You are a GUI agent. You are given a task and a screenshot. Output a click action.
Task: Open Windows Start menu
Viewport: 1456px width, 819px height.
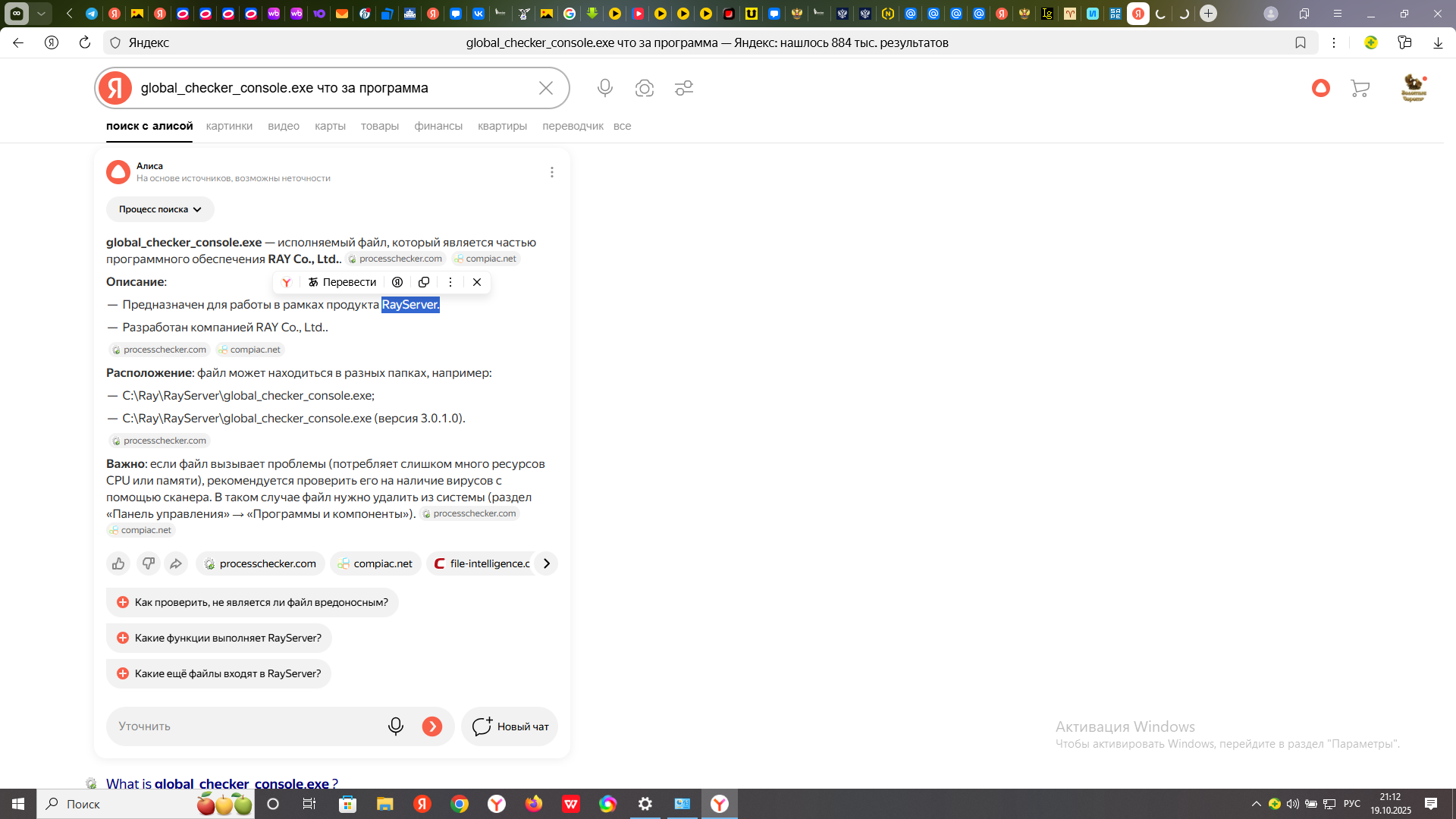(x=18, y=804)
